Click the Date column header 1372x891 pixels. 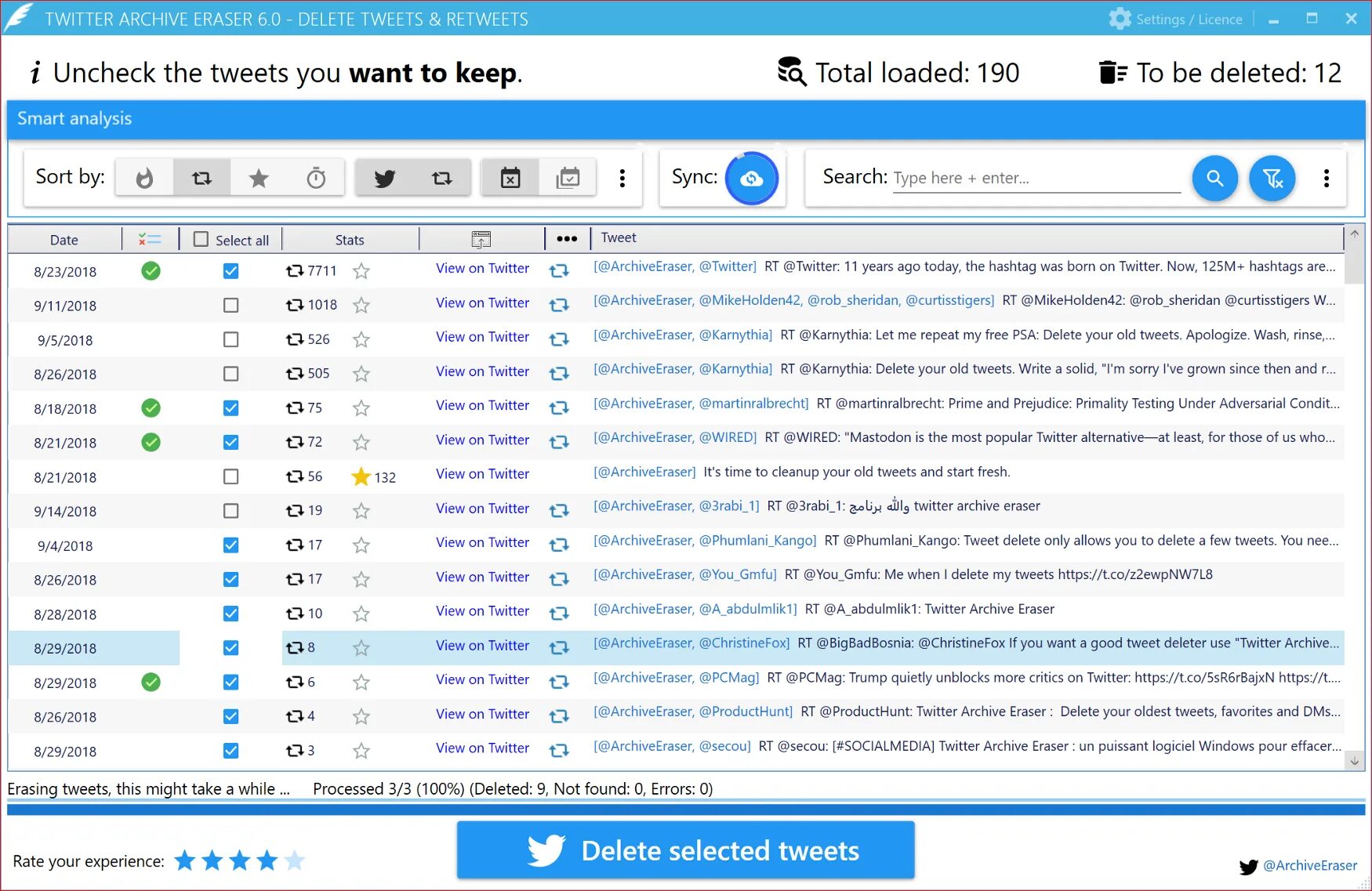click(64, 240)
